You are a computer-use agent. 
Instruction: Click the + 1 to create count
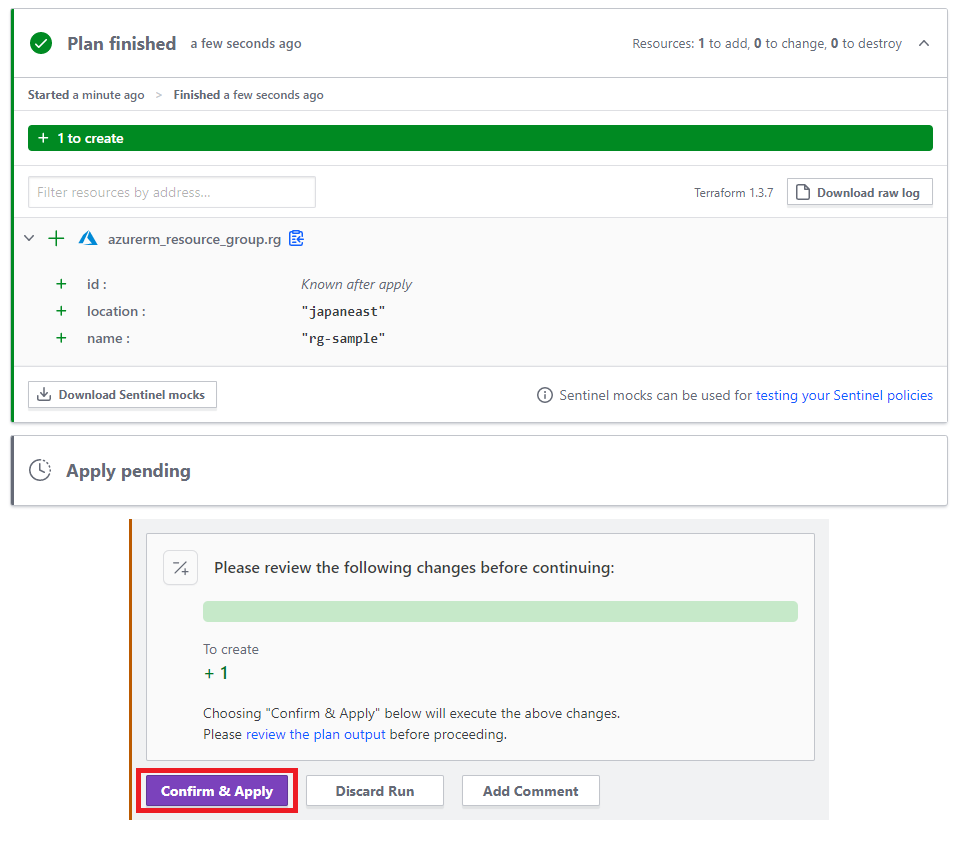(217, 673)
